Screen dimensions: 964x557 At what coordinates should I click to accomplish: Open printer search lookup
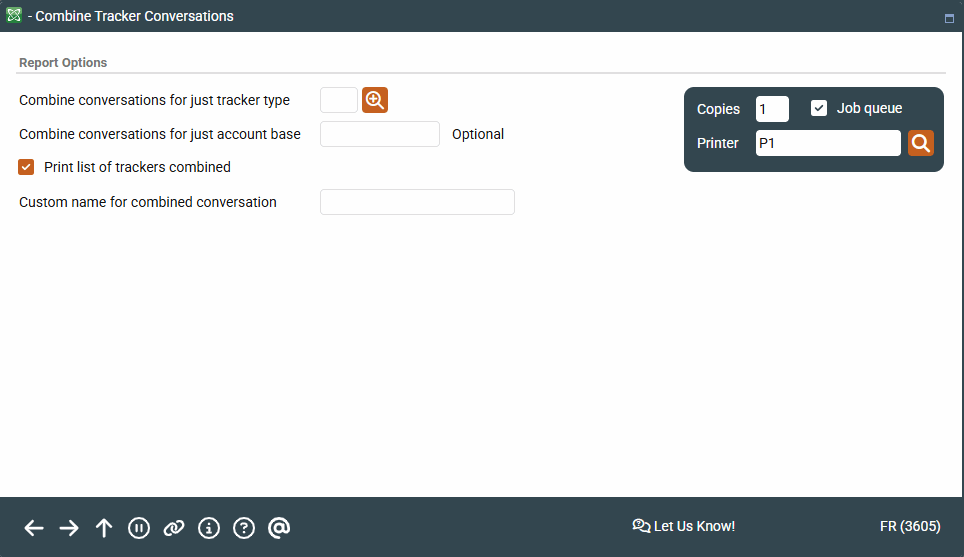coord(920,143)
